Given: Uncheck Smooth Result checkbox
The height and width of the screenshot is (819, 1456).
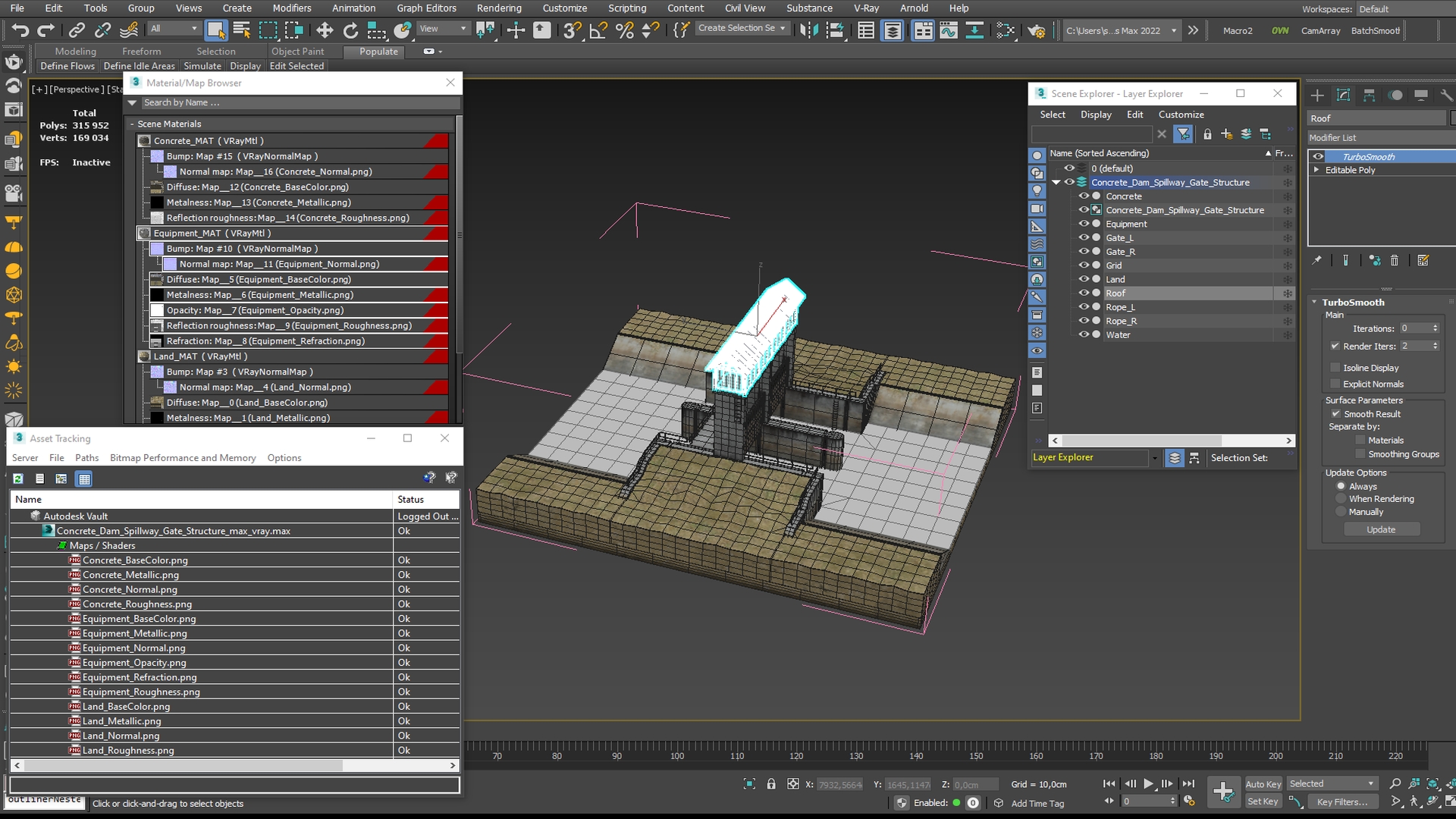Looking at the screenshot, I should coord(1336,414).
